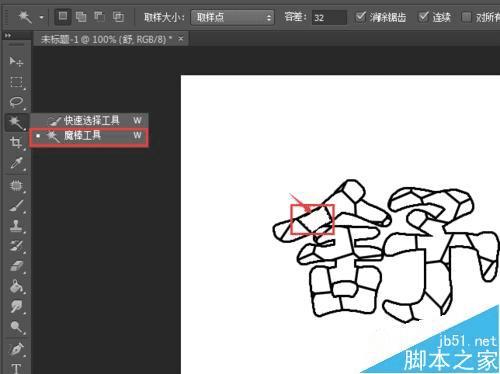This screenshot has height=374, width=500.
Task: Select the Pen tool
Action: pos(16,349)
